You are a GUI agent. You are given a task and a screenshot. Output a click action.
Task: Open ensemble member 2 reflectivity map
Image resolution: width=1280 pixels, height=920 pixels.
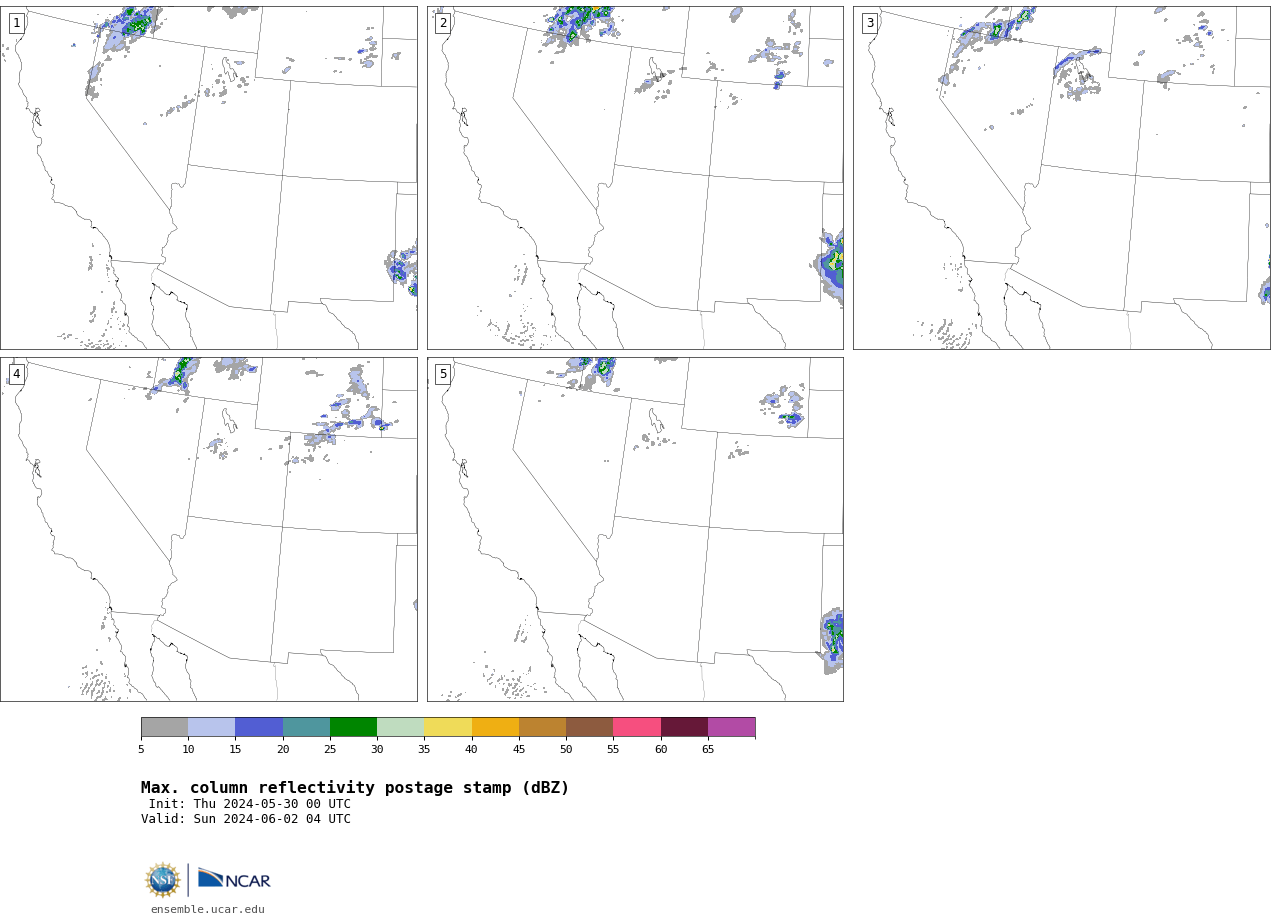635,178
